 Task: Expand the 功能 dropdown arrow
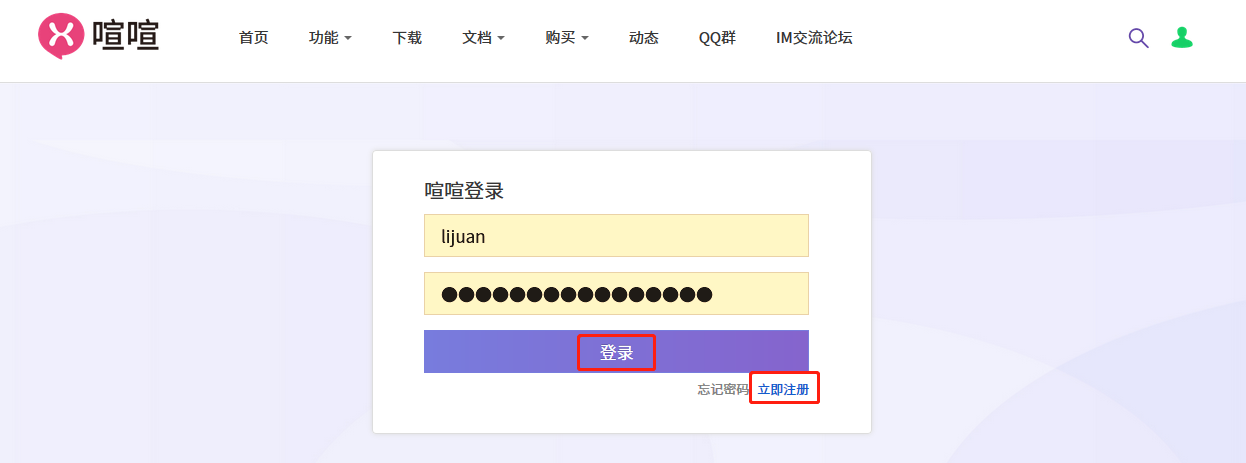point(348,39)
